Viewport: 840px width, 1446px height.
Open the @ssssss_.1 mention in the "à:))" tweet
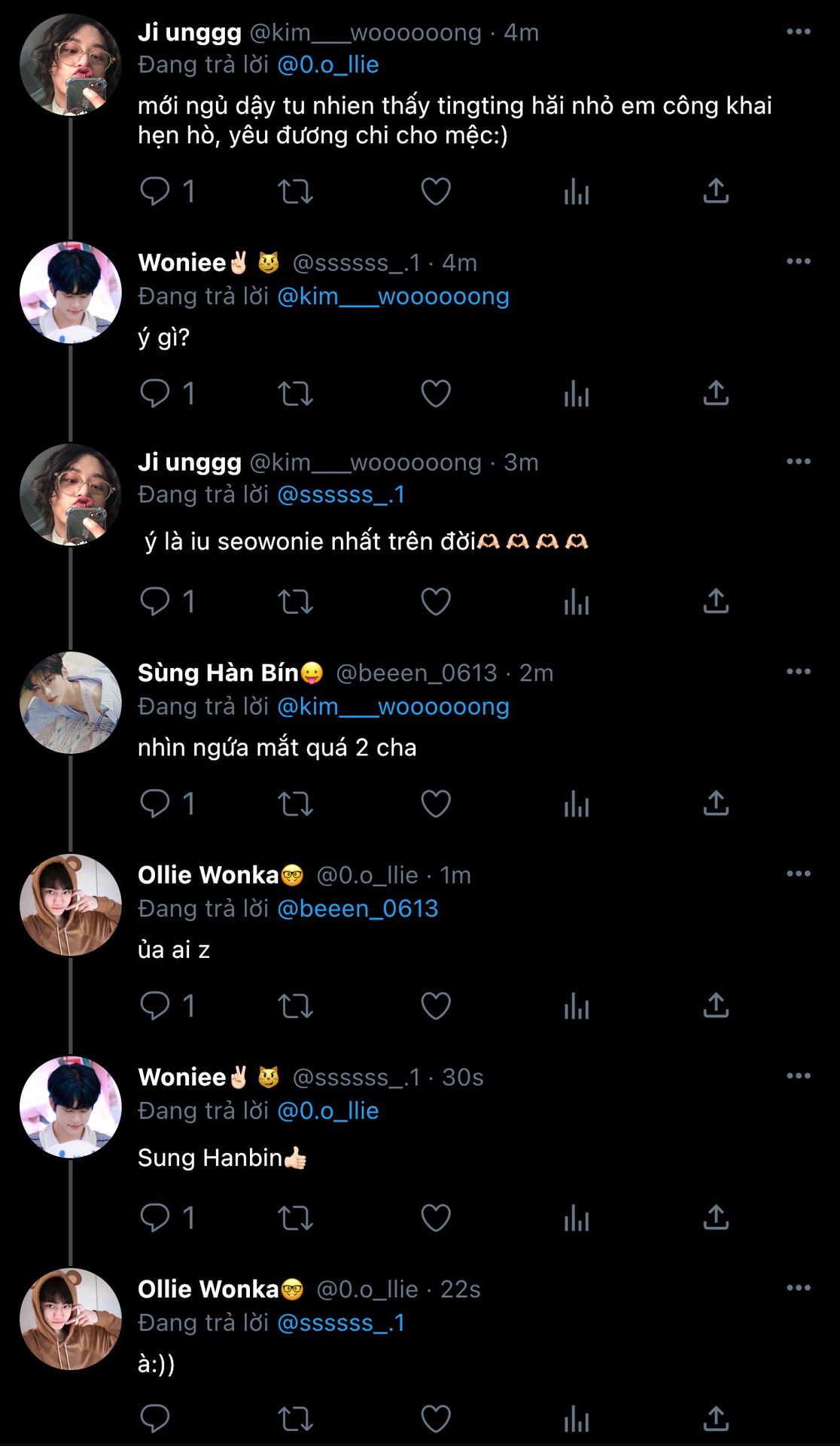(x=341, y=1322)
